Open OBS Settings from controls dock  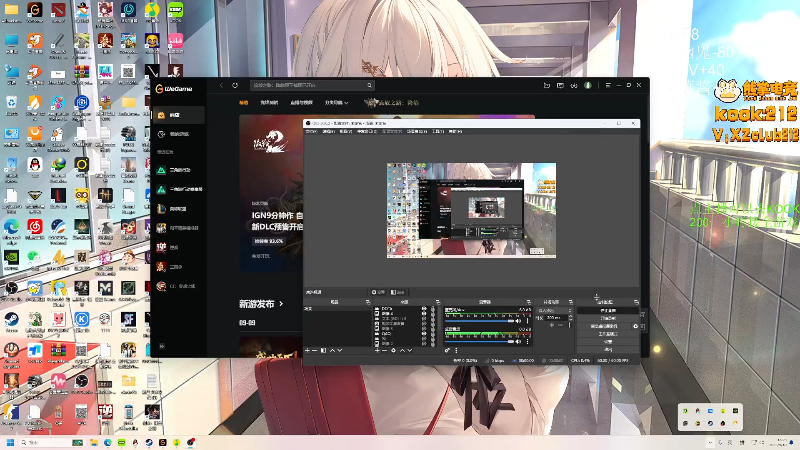coord(608,342)
